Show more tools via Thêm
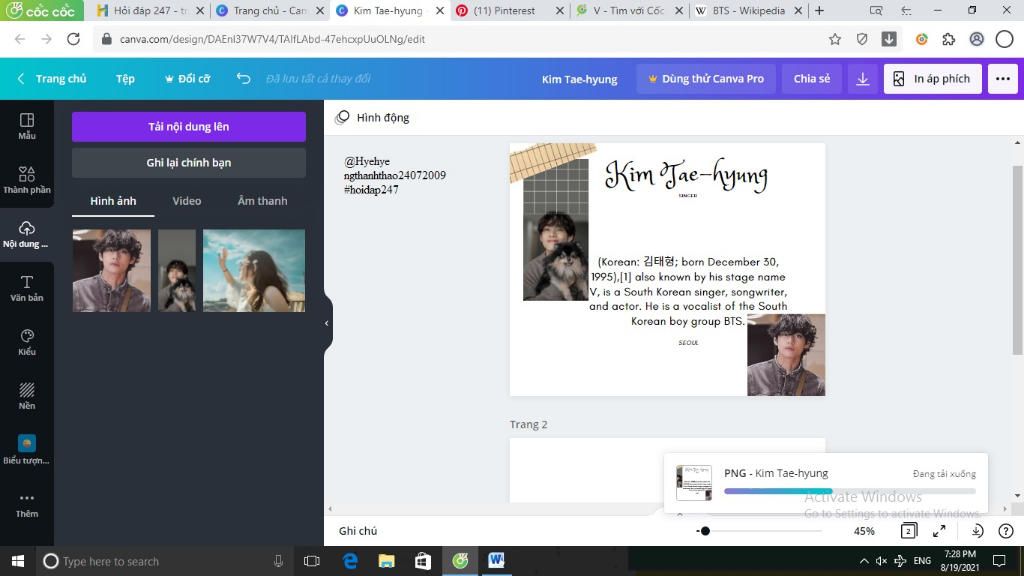The width and height of the screenshot is (1024, 576). point(27,505)
